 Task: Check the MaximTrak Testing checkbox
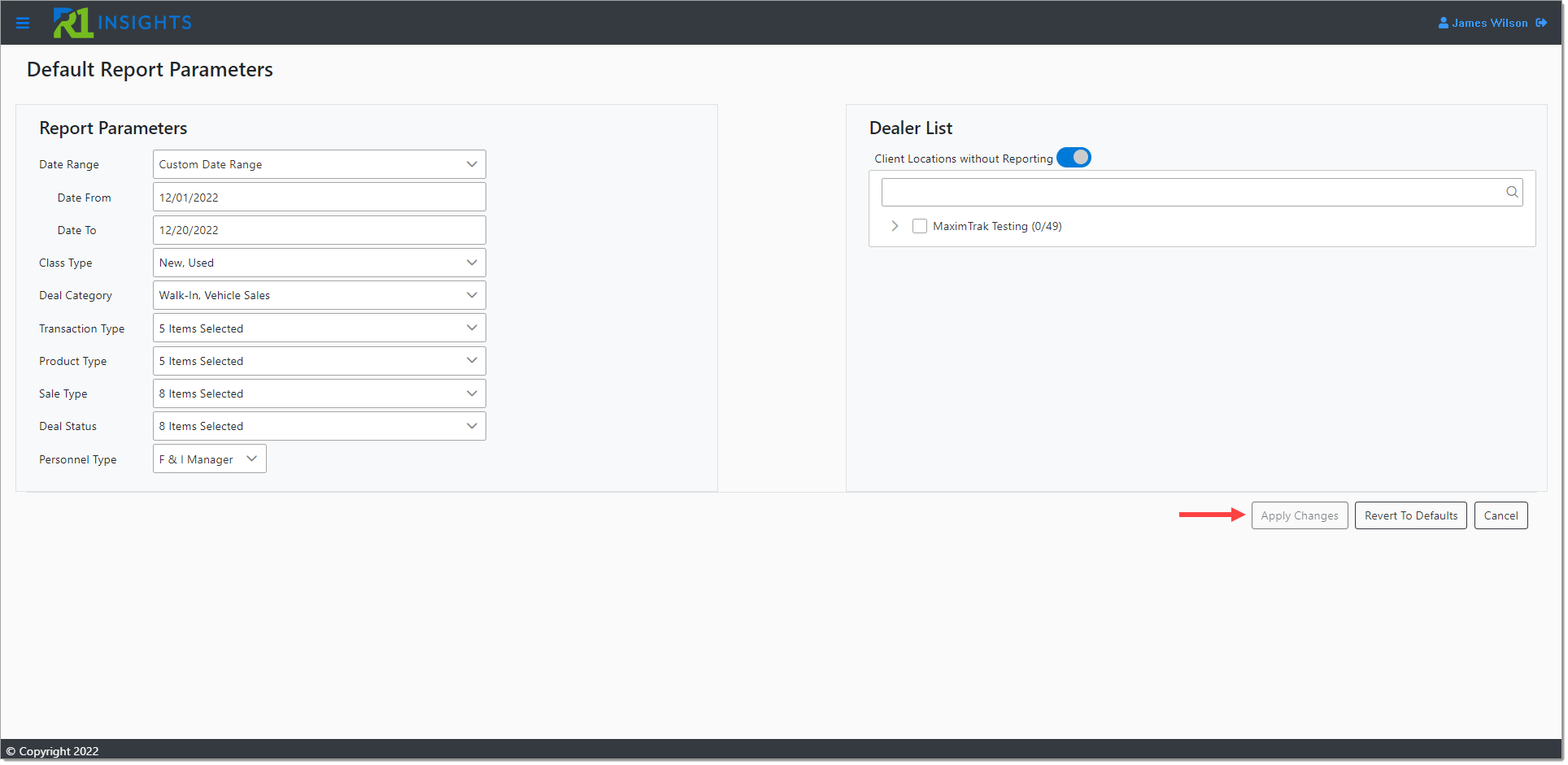920,226
